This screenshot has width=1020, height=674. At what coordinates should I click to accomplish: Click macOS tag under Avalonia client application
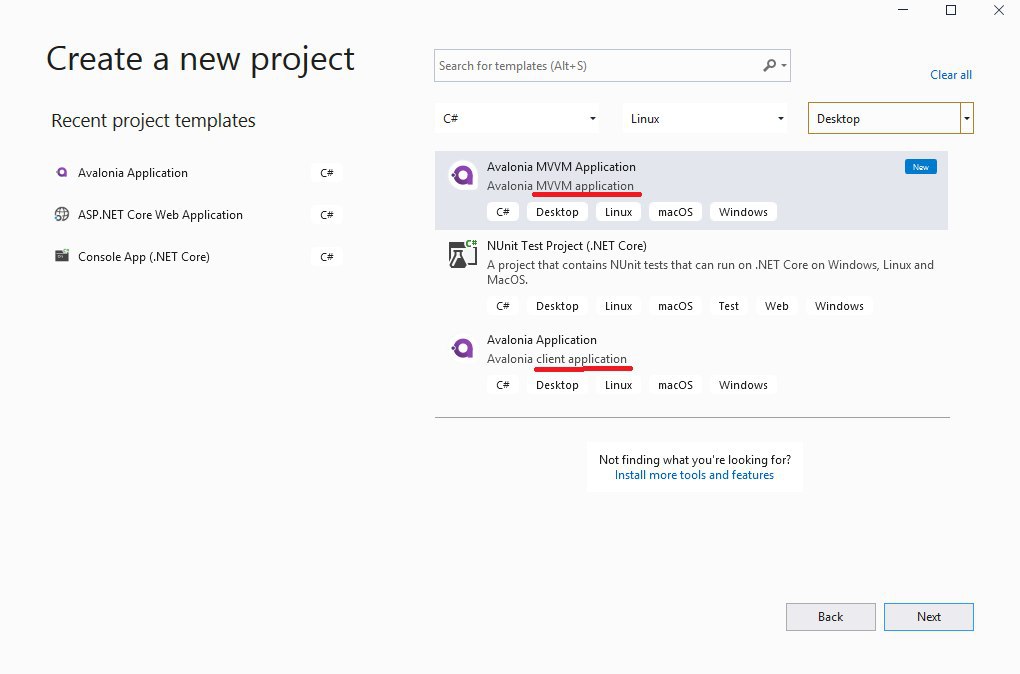click(675, 385)
